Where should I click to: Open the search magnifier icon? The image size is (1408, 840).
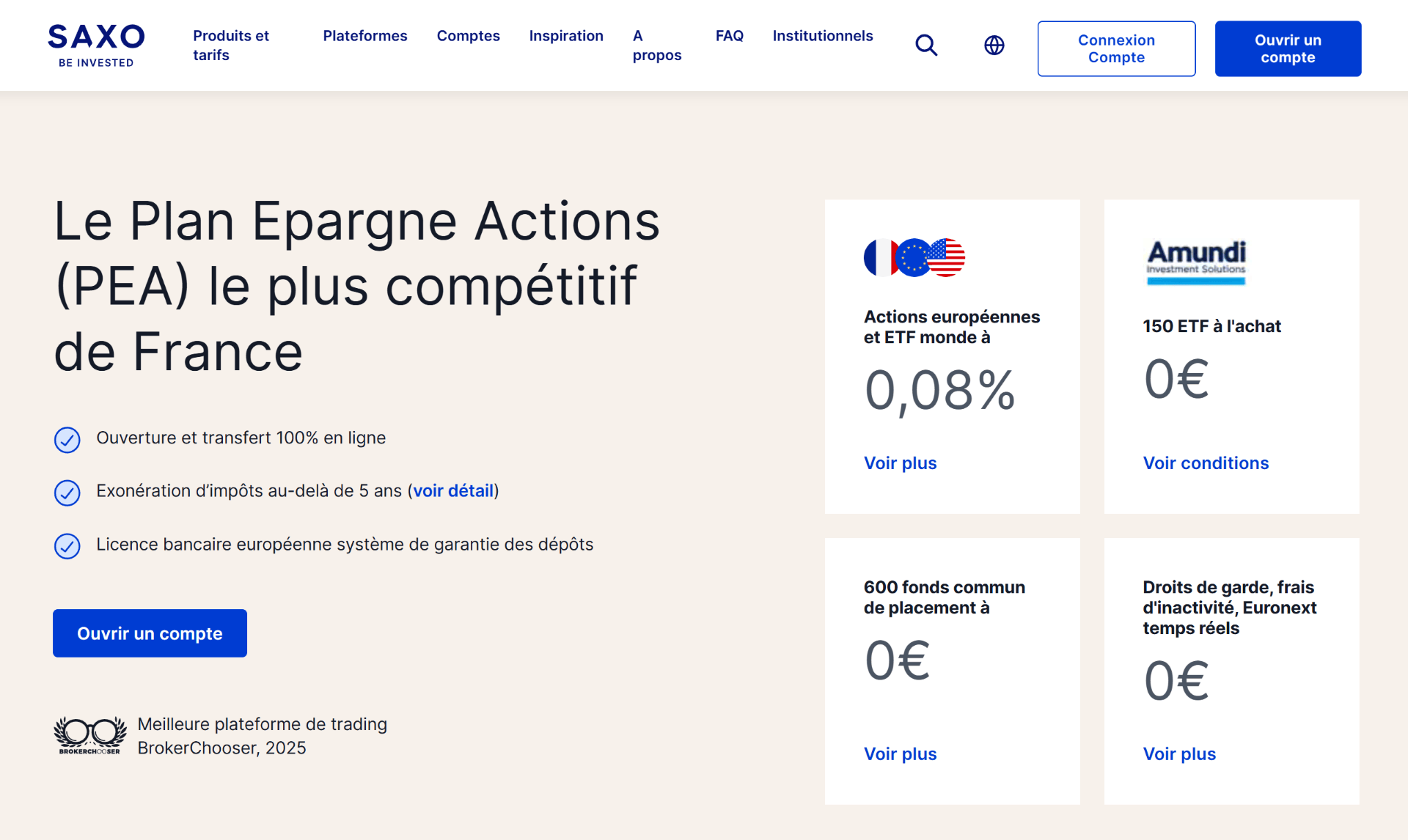[x=926, y=45]
